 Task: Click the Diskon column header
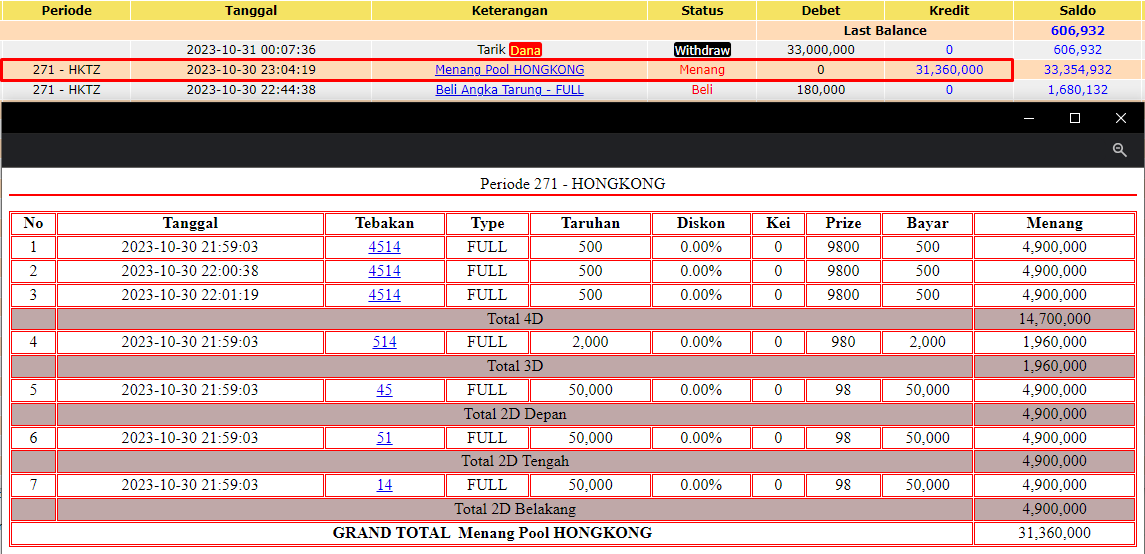click(701, 223)
